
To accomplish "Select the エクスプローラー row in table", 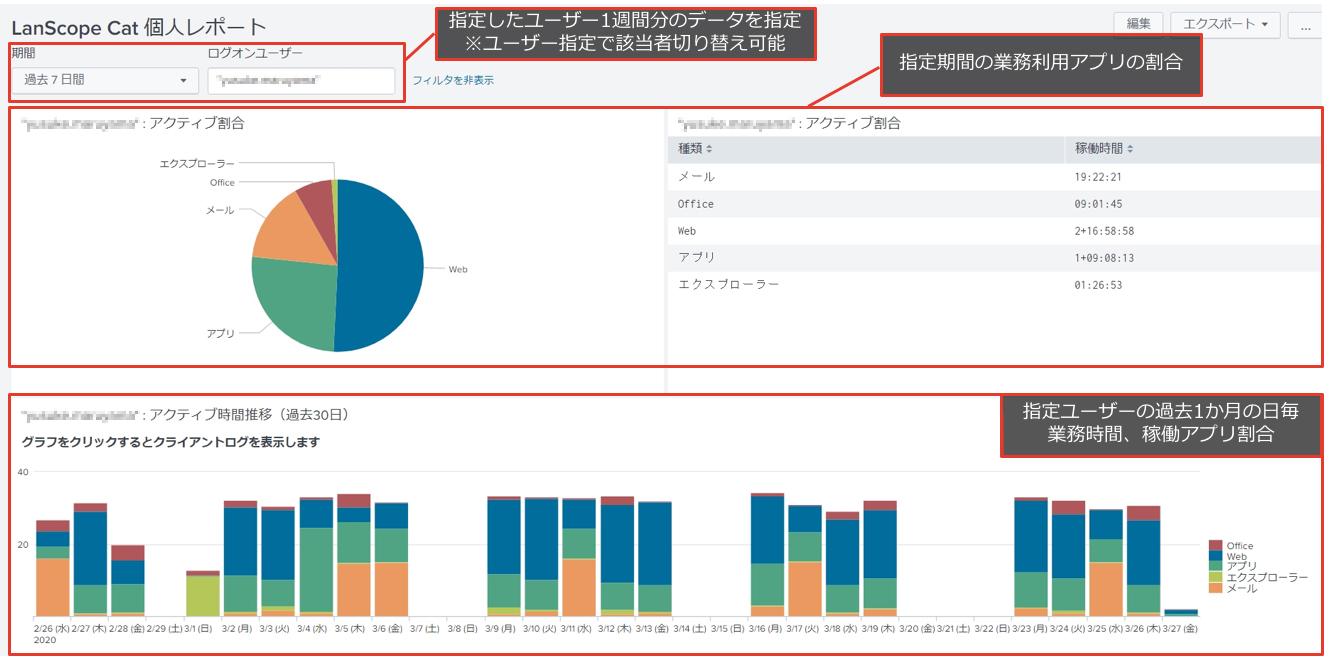I will pos(994,285).
